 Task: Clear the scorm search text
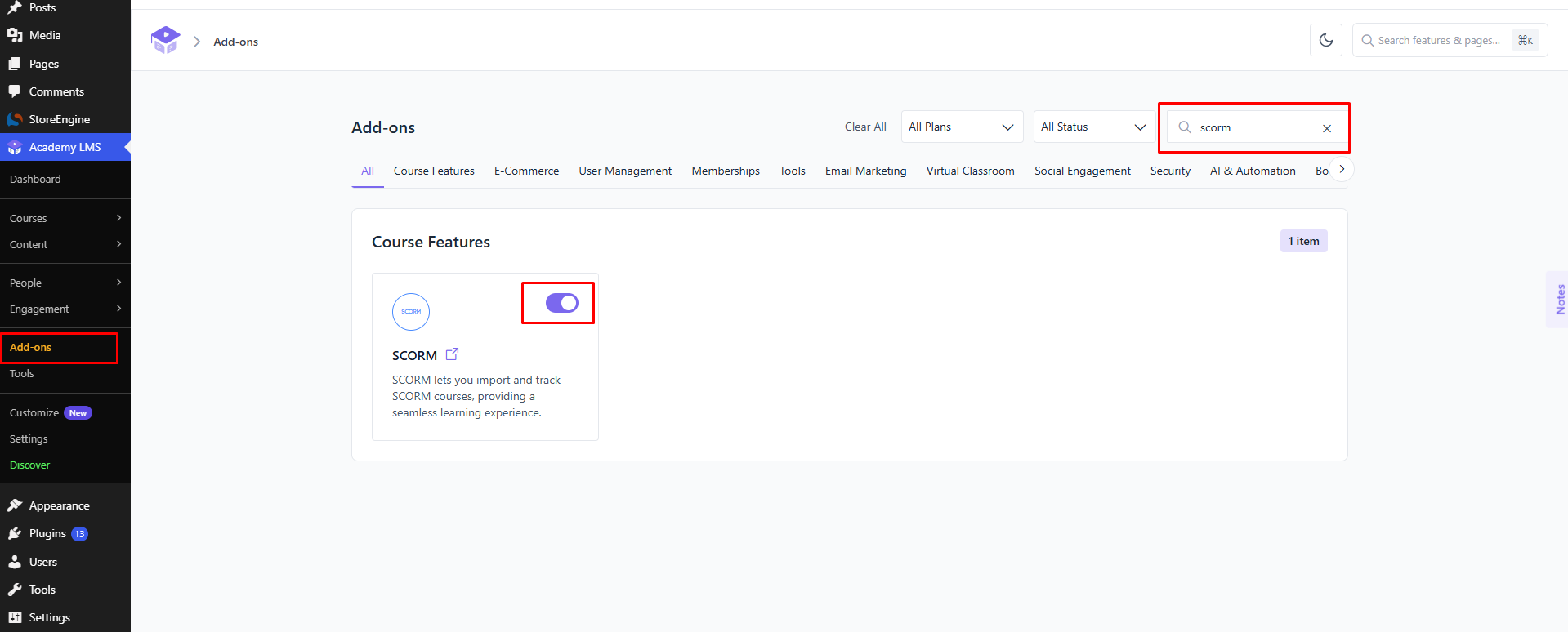tap(1327, 128)
